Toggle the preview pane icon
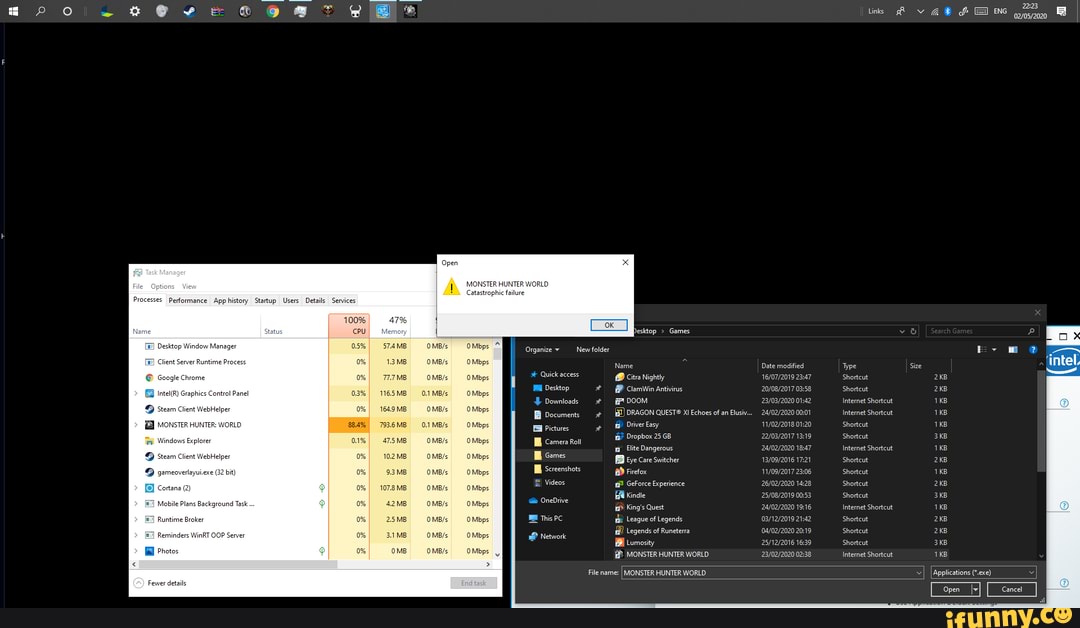This screenshot has height=628, width=1080. point(1012,350)
